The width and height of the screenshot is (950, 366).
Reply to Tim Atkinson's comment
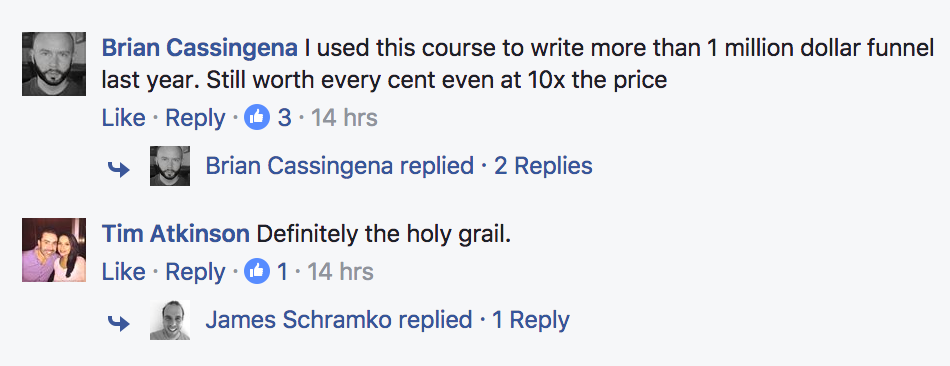(195, 273)
